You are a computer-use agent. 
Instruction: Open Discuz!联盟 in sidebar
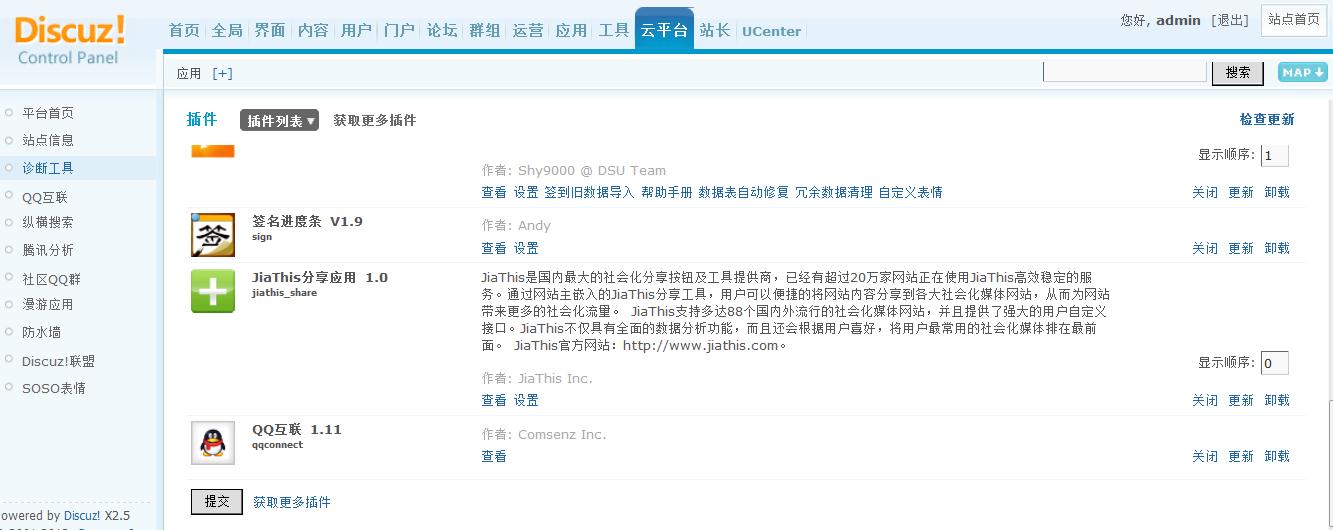[x=59, y=361]
